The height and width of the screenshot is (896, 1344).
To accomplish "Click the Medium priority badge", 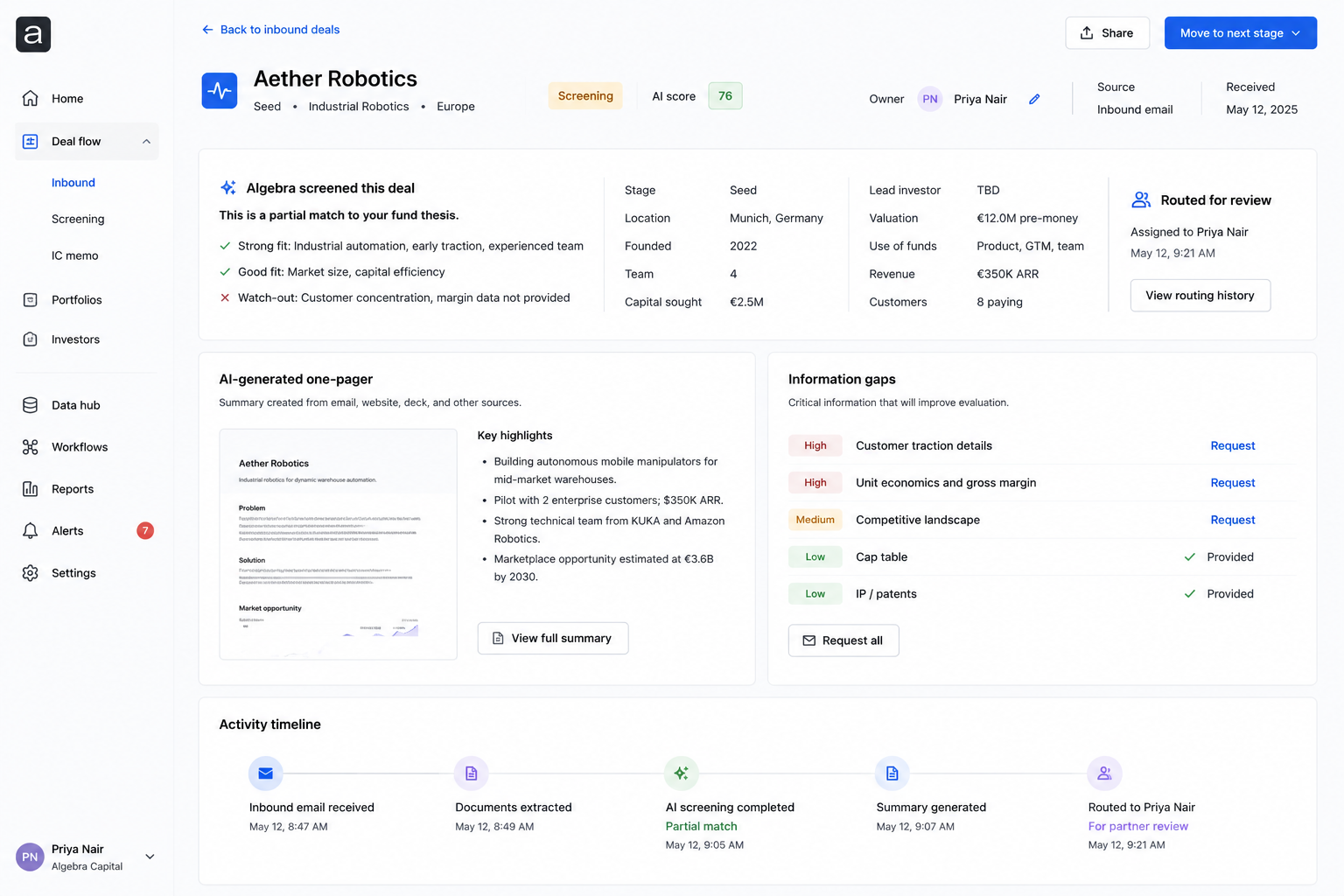I will pos(815,520).
